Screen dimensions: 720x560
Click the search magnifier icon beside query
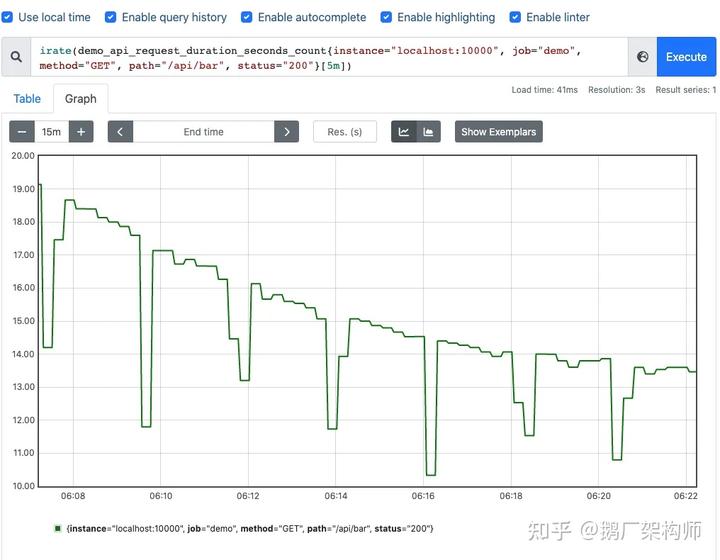(x=16, y=57)
